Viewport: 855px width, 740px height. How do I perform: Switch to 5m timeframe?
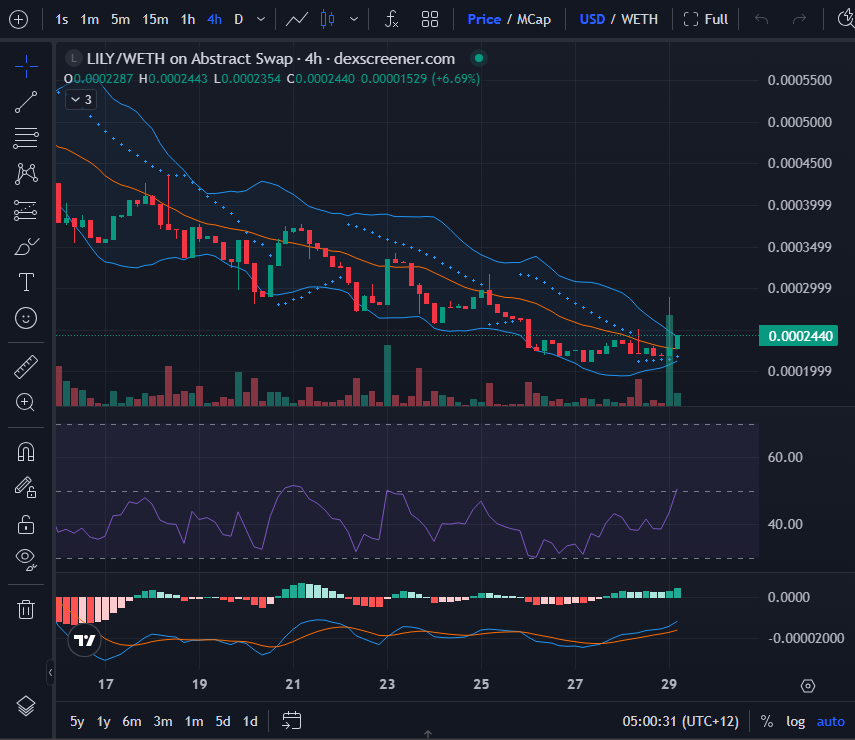(121, 20)
